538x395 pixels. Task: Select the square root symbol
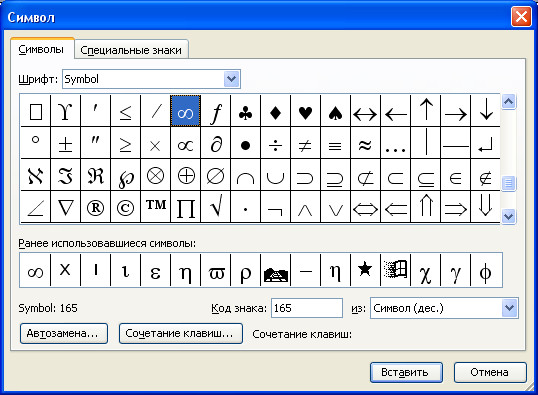tap(215, 207)
